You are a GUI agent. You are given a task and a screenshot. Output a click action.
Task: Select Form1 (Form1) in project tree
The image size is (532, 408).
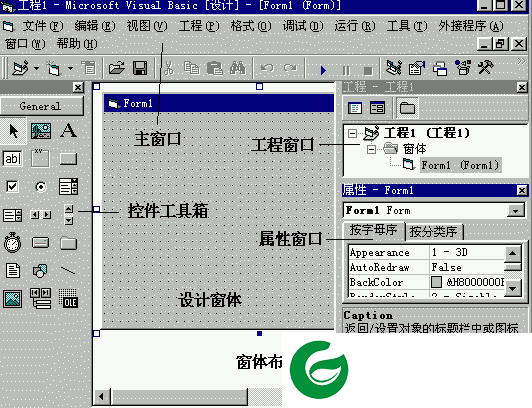[x=460, y=165]
